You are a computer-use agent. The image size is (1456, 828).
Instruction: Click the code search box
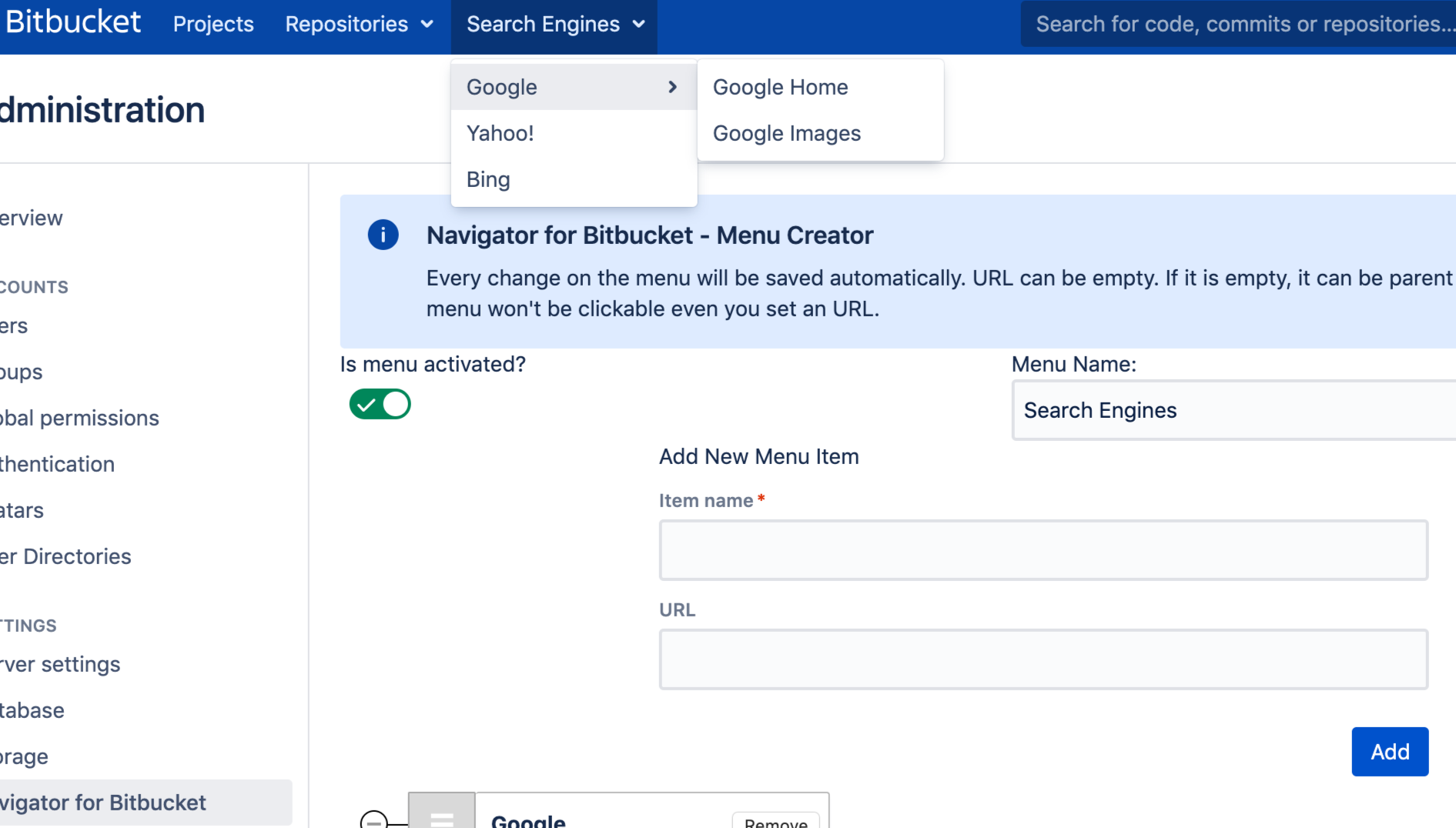[1240, 25]
